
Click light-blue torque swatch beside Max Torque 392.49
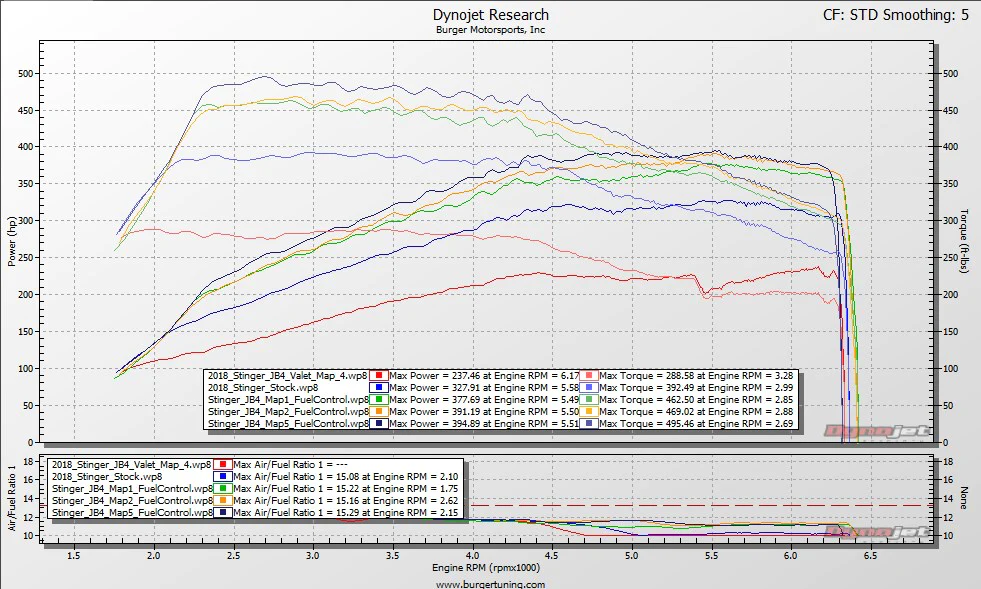(x=589, y=387)
